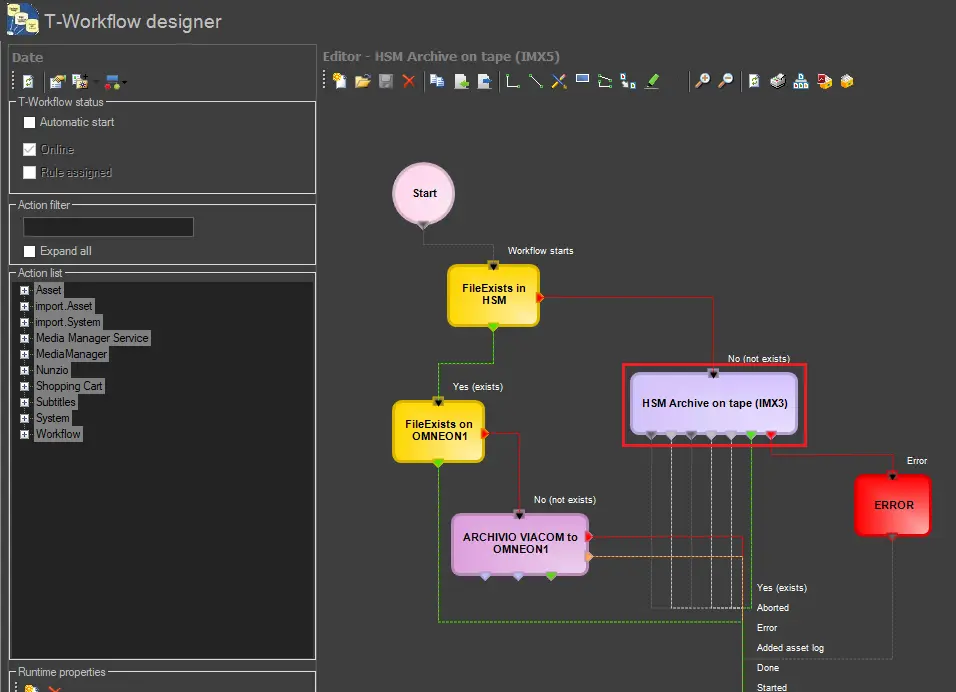Zoom out with the minus magnifier
Image resolution: width=956 pixels, height=692 pixels.
(726, 81)
